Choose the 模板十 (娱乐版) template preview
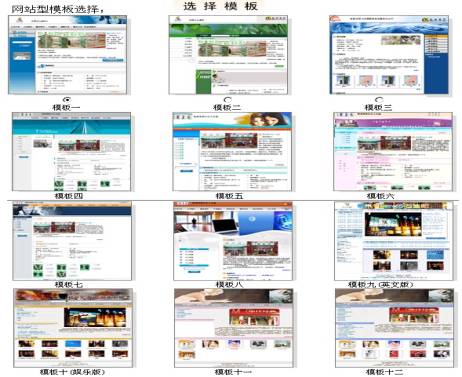 pos(73,328)
